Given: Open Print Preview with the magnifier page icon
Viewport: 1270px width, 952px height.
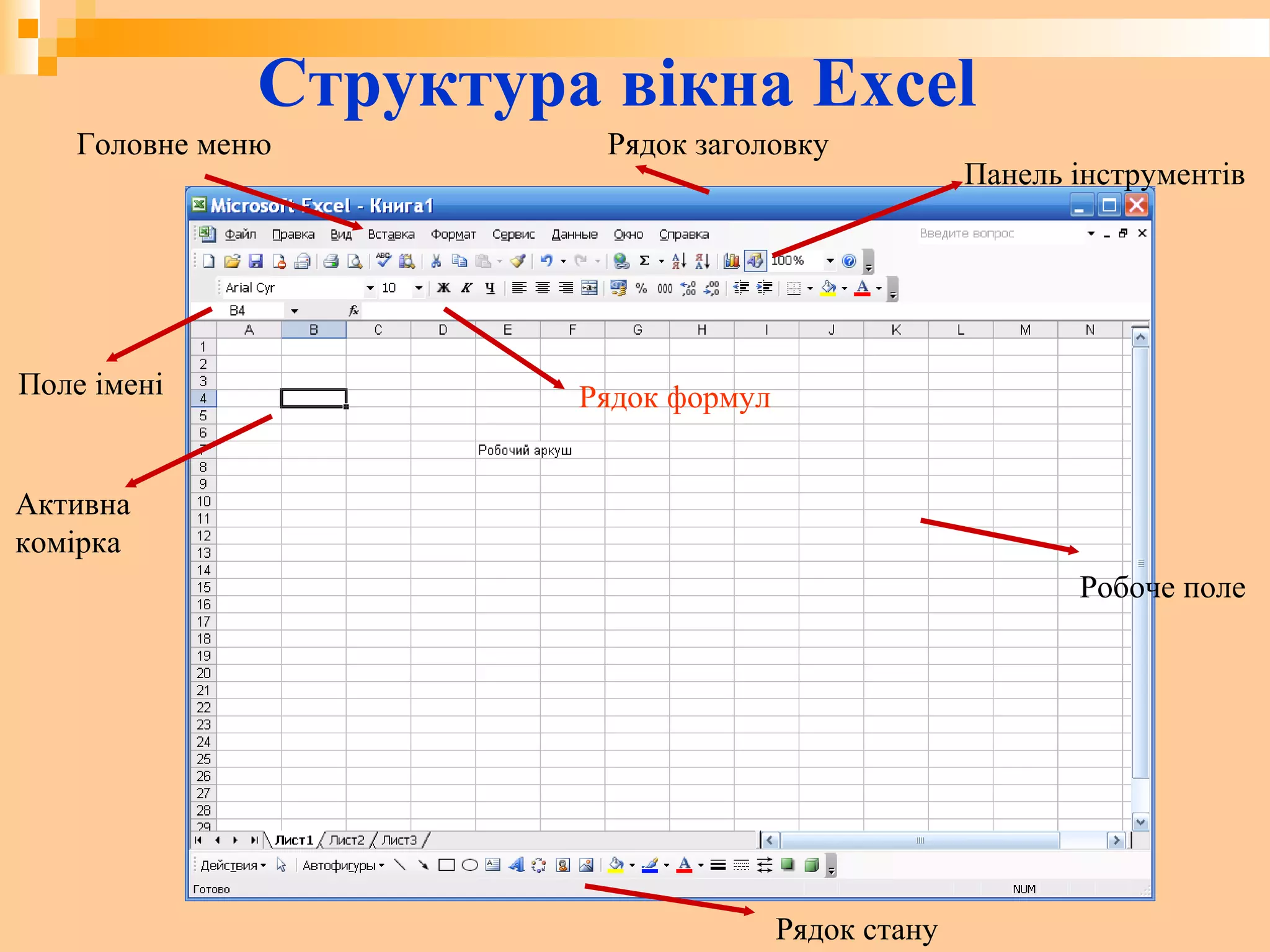Looking at the screenshot, I should (x=355, y=261).
